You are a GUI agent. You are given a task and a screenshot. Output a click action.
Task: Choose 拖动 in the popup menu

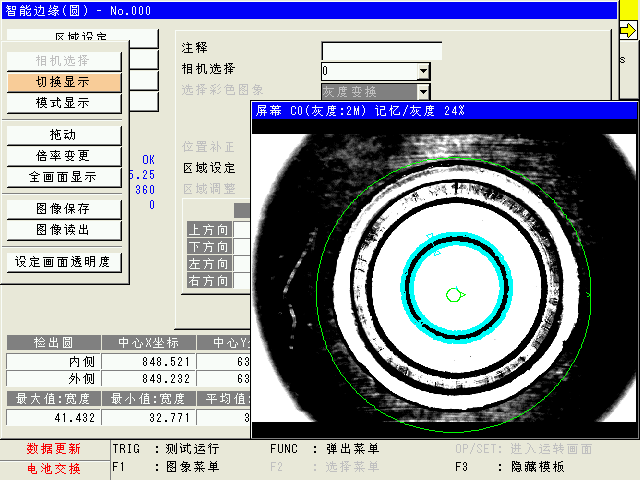click(x=63, y=135)
